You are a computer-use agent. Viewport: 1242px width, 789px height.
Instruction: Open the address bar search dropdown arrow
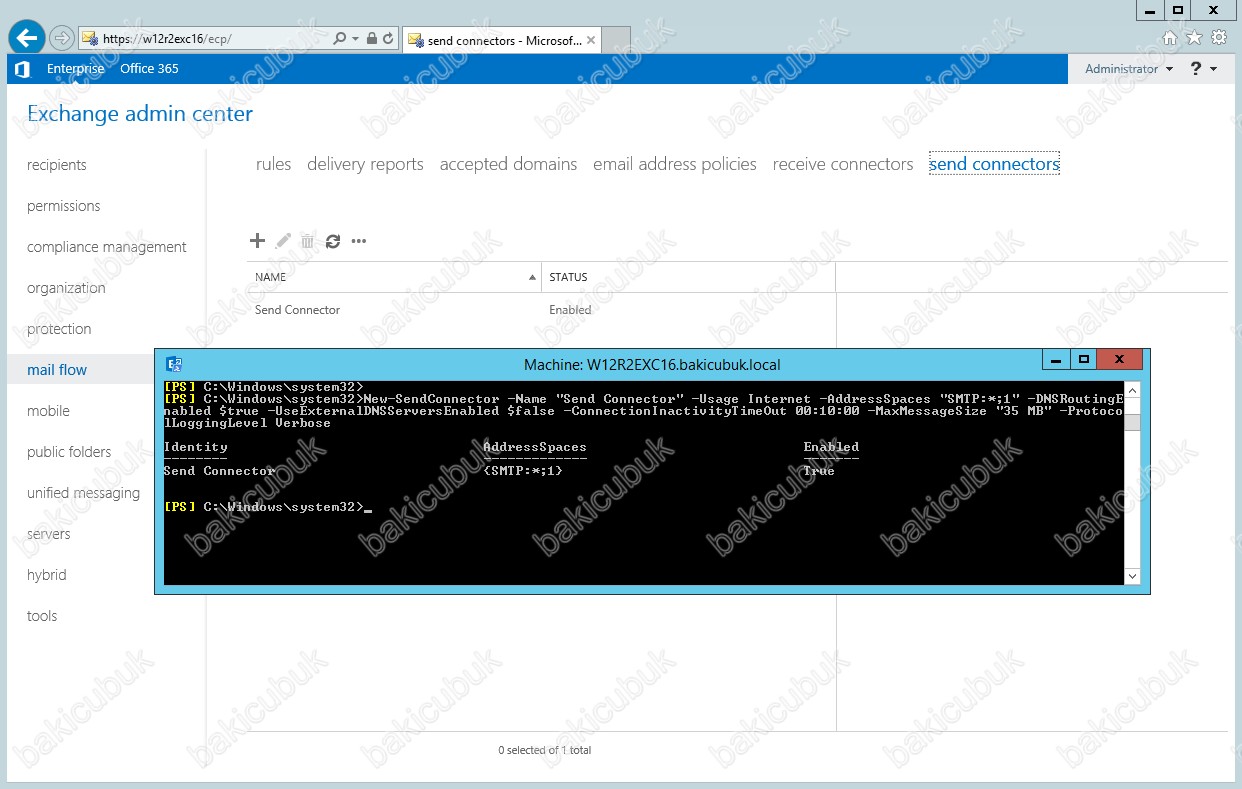click(355, 38)
